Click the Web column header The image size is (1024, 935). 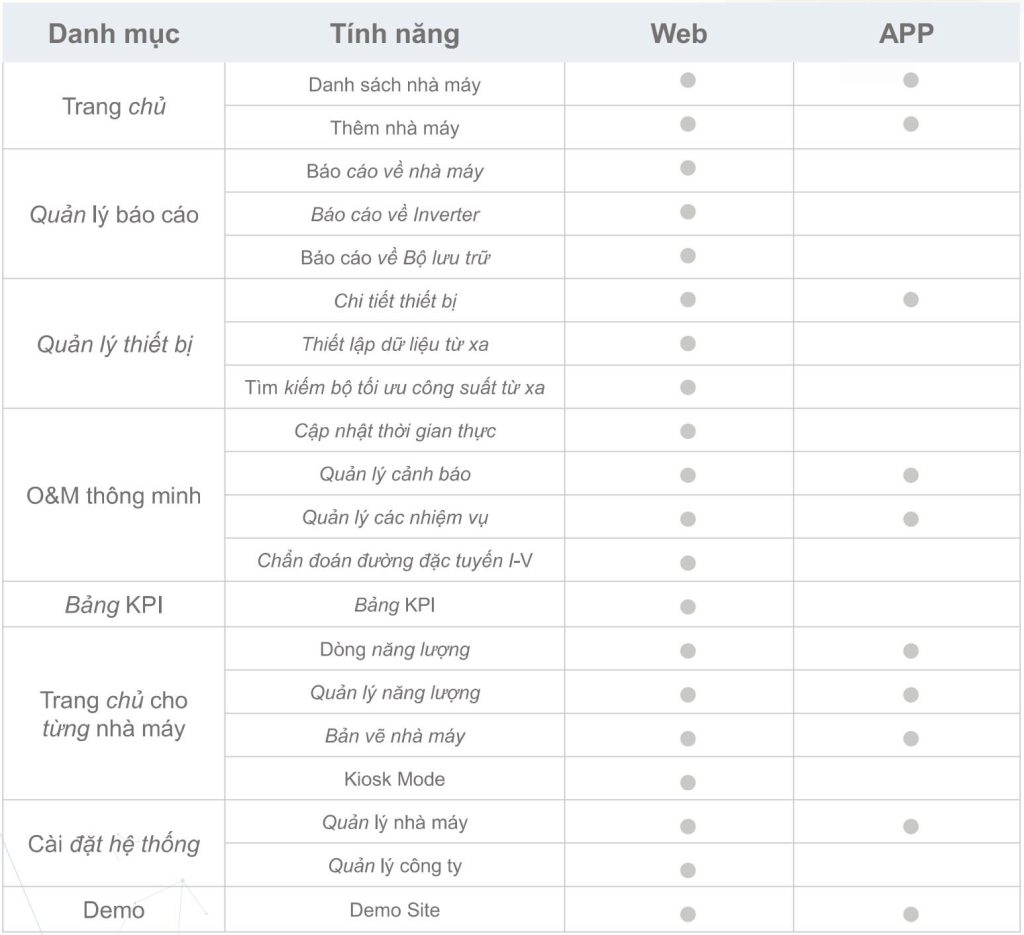point(679,34)
